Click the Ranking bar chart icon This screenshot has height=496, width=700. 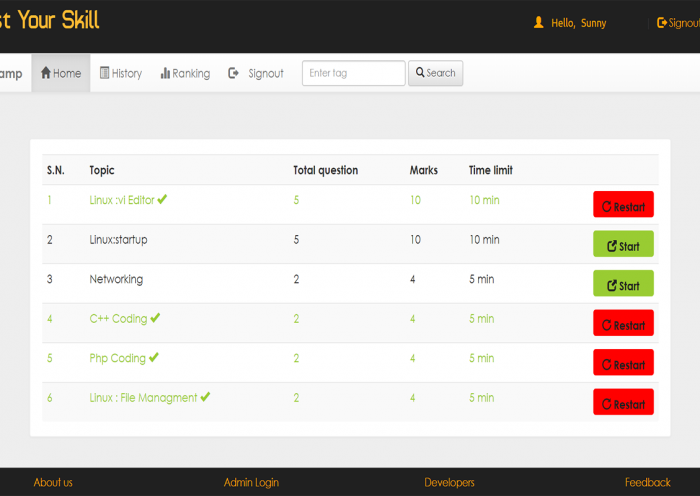click(x=165, y=73)
